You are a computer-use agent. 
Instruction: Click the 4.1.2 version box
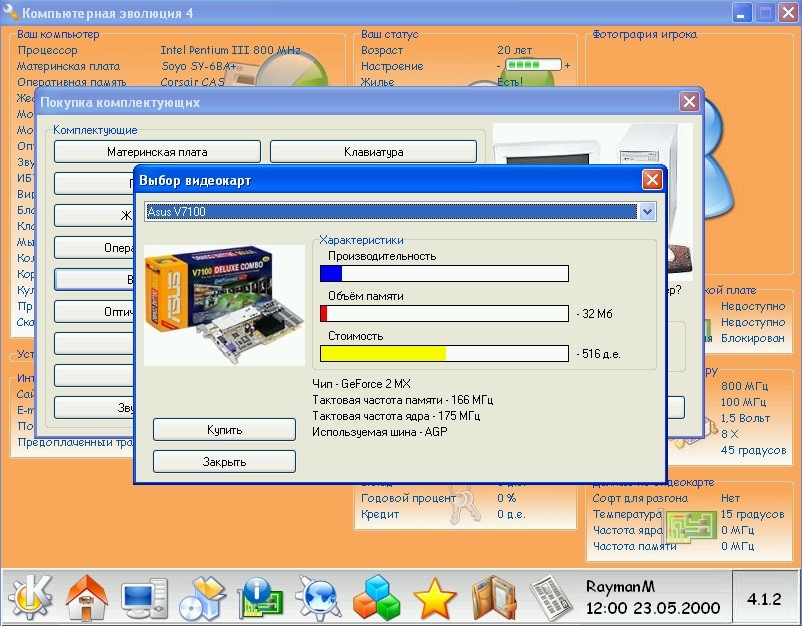click(x=764, y=598)
